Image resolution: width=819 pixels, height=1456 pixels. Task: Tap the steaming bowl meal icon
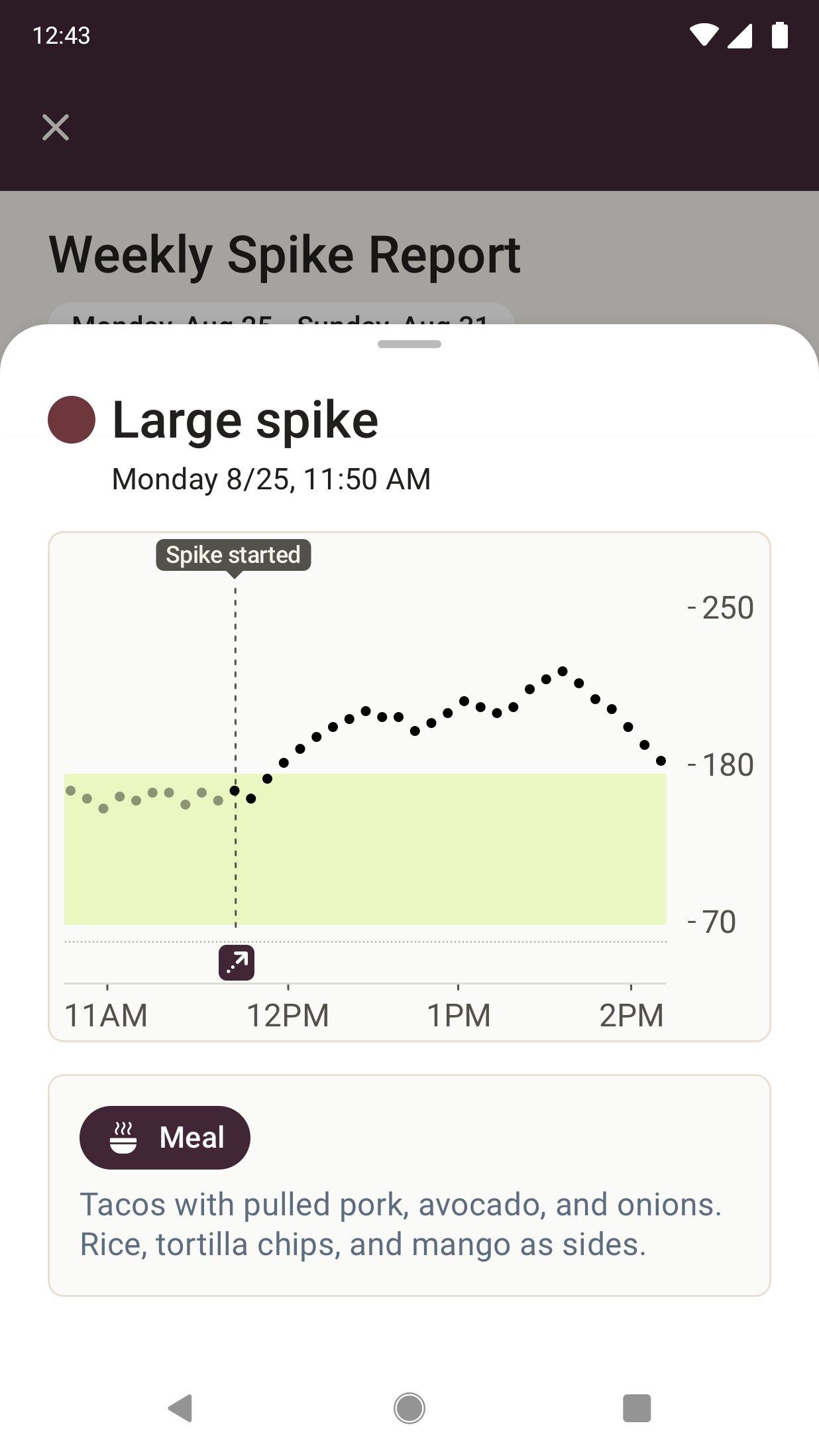123,1138
